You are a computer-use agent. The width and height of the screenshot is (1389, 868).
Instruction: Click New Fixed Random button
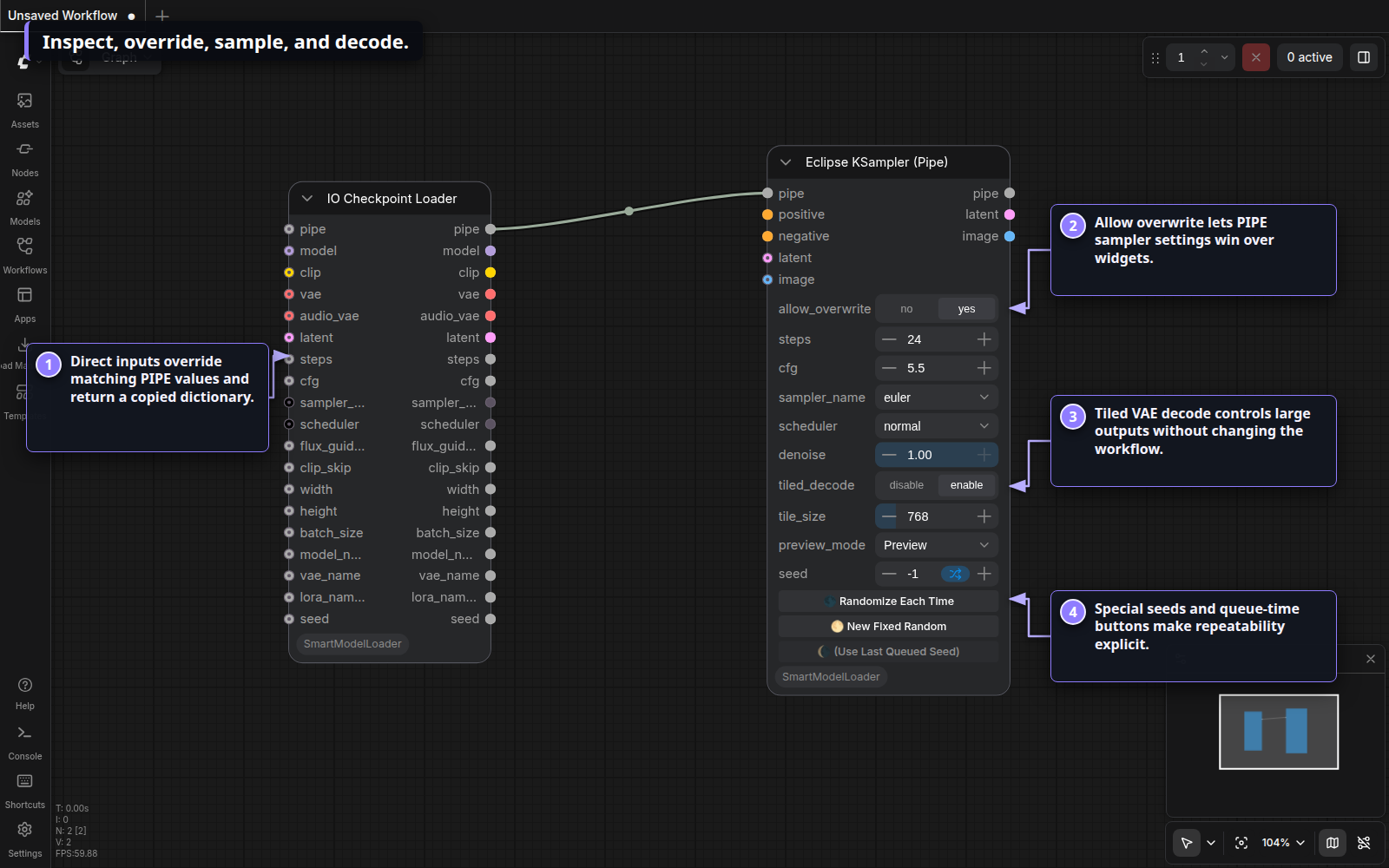(888, 627)
